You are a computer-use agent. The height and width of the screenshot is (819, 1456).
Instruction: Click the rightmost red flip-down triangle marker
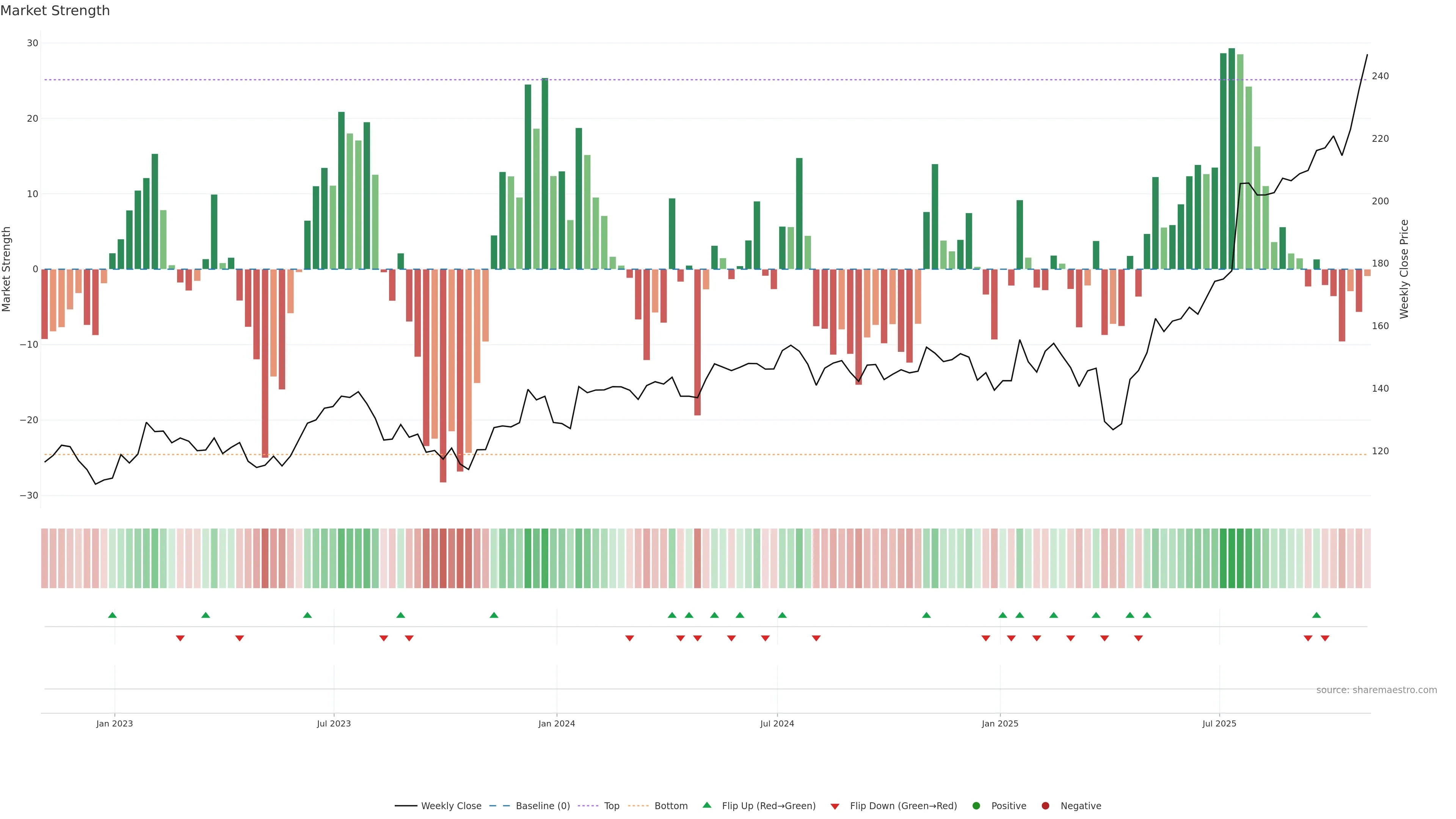pos(1325,638)
